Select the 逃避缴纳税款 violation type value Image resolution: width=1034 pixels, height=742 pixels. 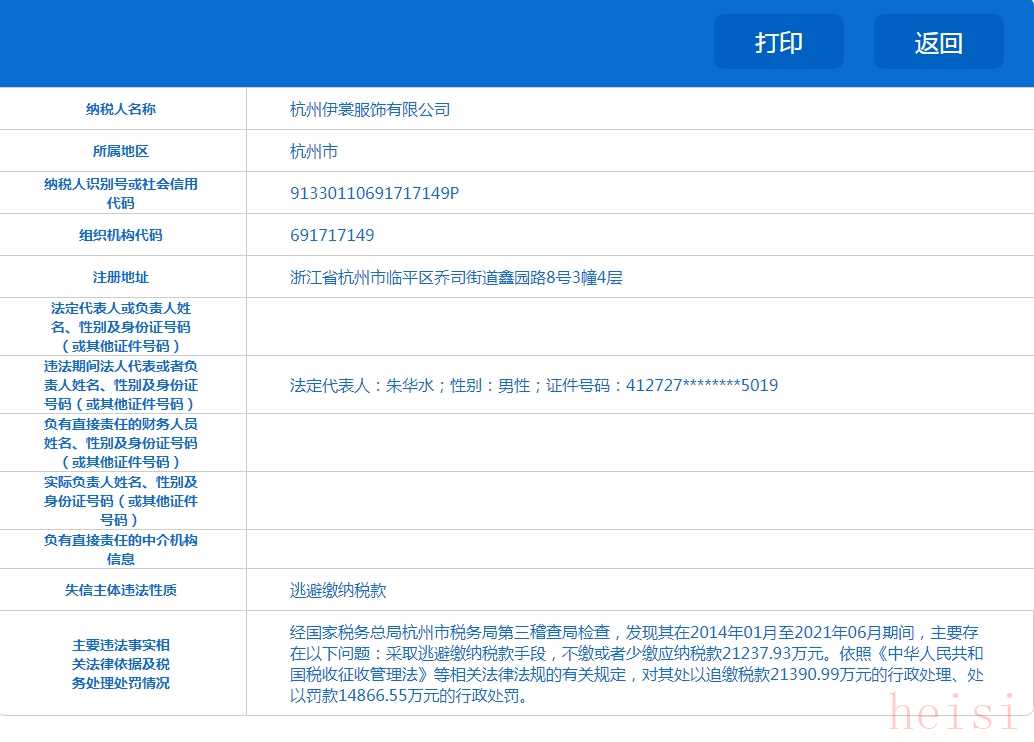[x=338, y=590]
